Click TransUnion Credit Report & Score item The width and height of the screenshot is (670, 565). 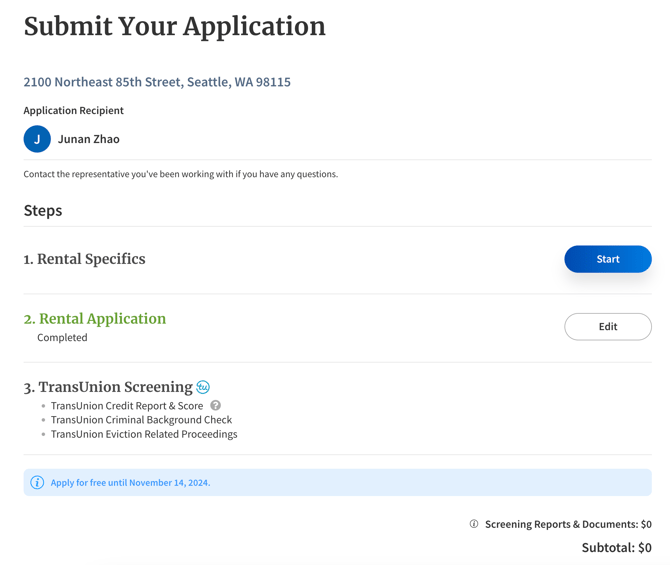coord(127,406)
